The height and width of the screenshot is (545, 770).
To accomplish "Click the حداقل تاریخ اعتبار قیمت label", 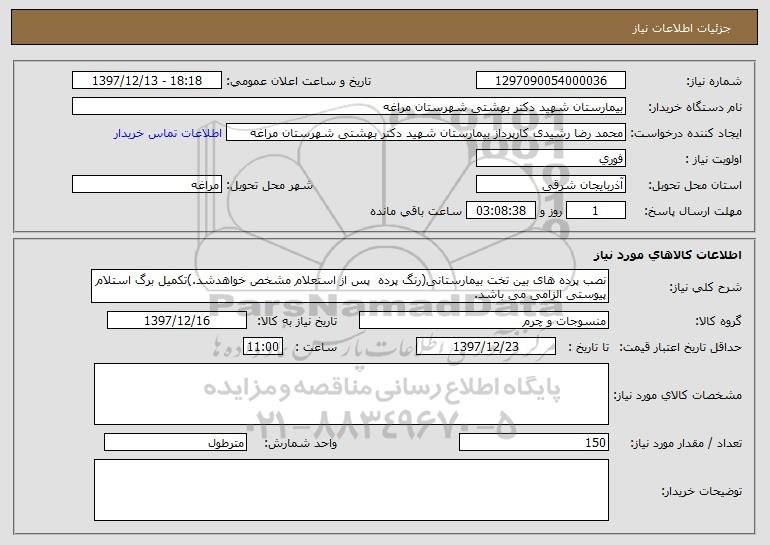I will pyautogui.click(x=680, y=347).
